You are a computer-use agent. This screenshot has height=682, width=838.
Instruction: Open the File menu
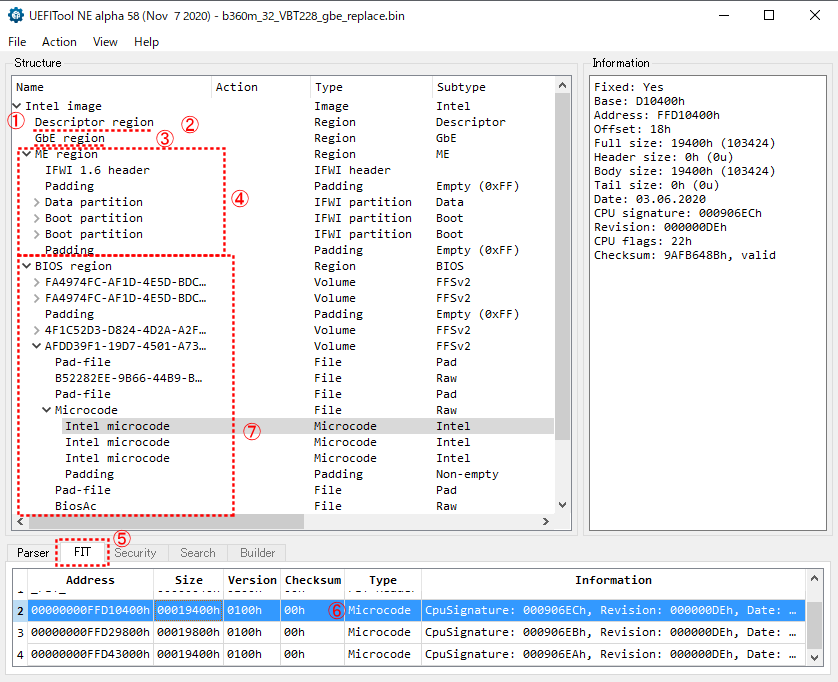17,42
